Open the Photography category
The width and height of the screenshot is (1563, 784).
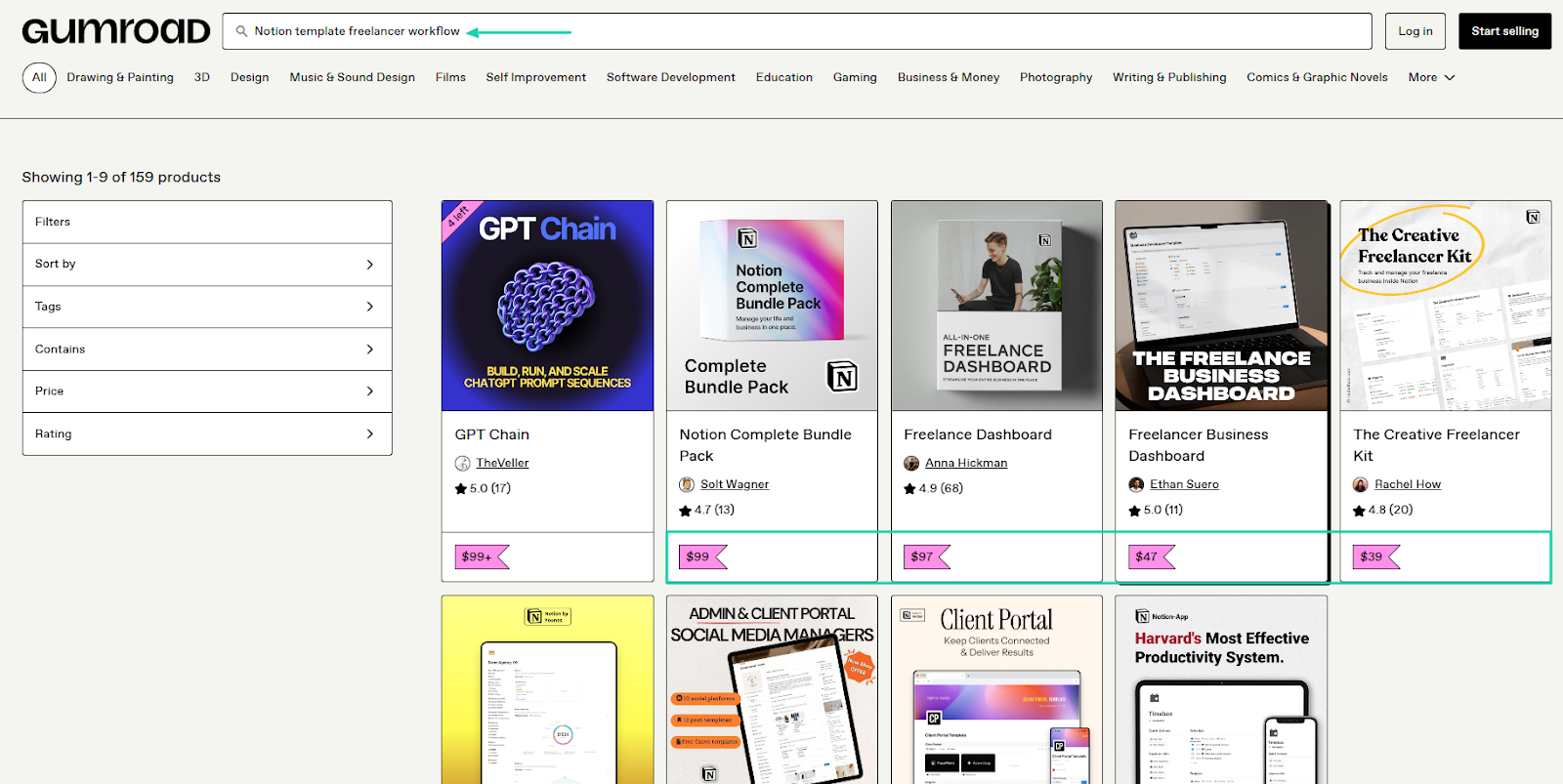tap(1056, 77)
